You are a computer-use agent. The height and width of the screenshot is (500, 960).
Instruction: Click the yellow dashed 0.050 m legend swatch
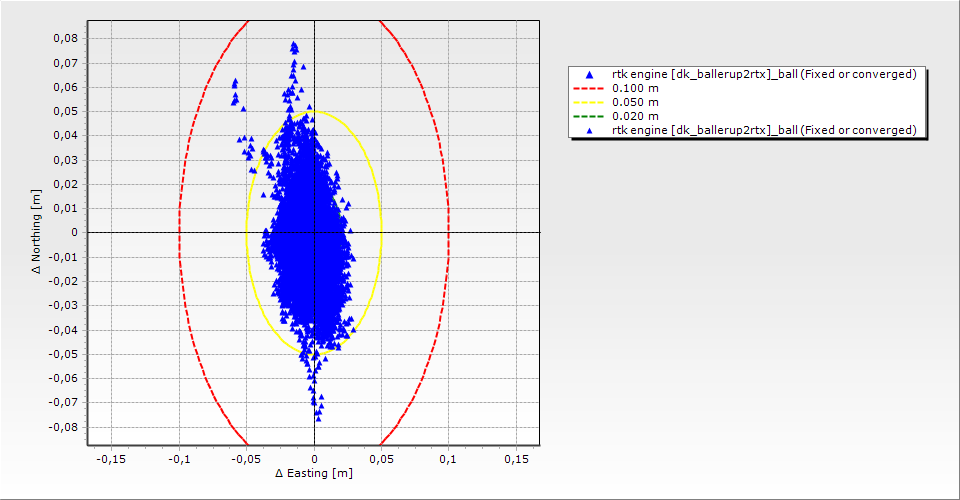click(x=588, y=102)
